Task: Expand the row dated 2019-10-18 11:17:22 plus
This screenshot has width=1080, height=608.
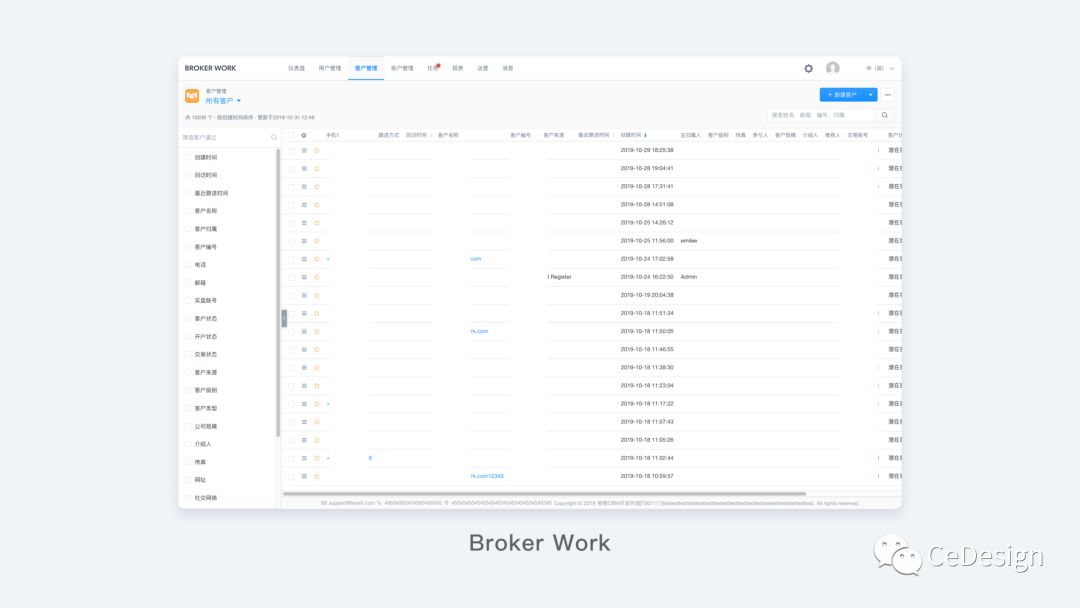Action: coord(328,403)
